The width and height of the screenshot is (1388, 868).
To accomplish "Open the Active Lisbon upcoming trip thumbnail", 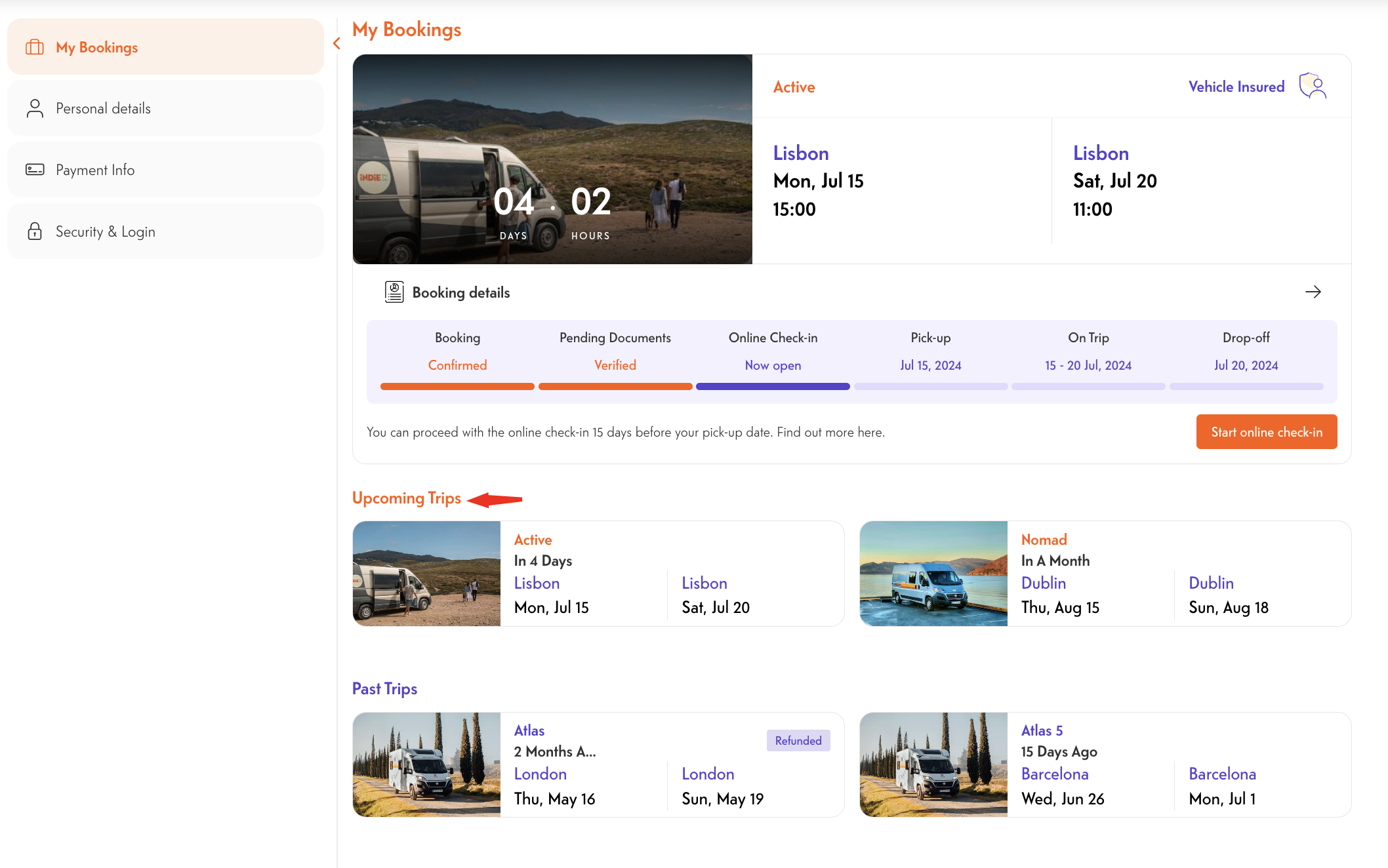I will pyautogui.click(x=426, y=574).
